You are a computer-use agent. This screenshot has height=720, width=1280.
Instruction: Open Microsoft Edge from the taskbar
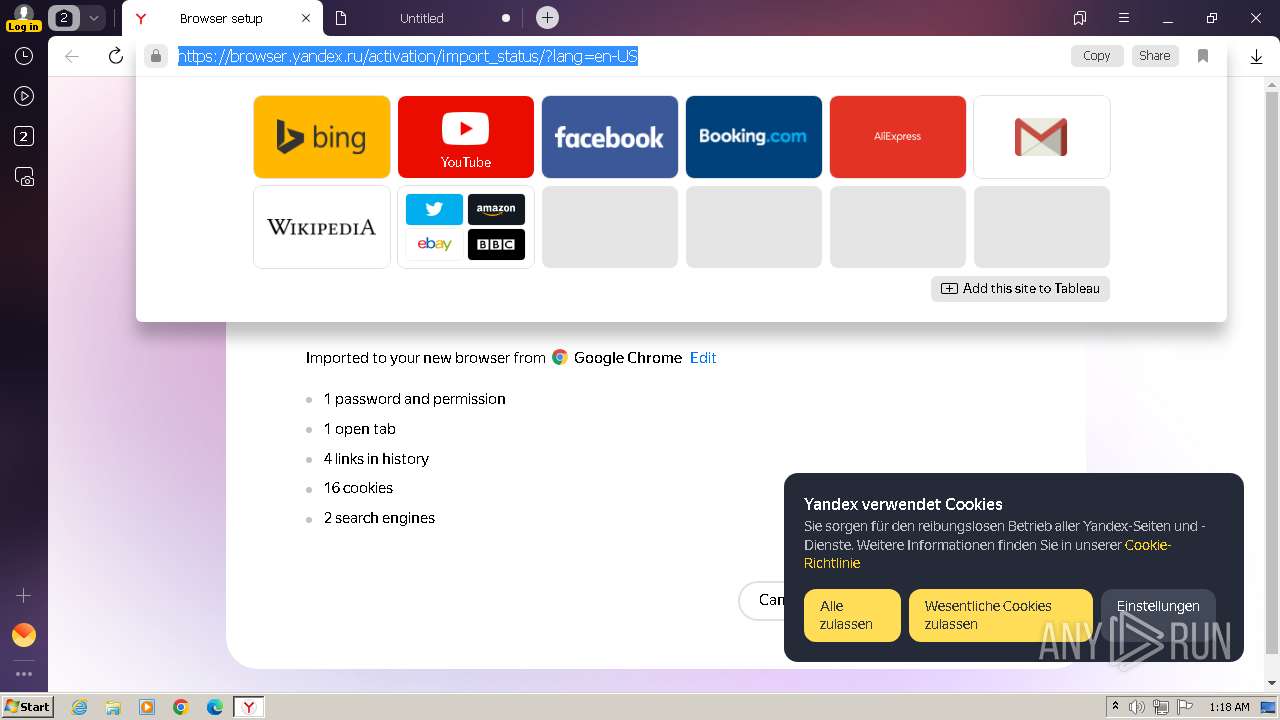(215, 707)
